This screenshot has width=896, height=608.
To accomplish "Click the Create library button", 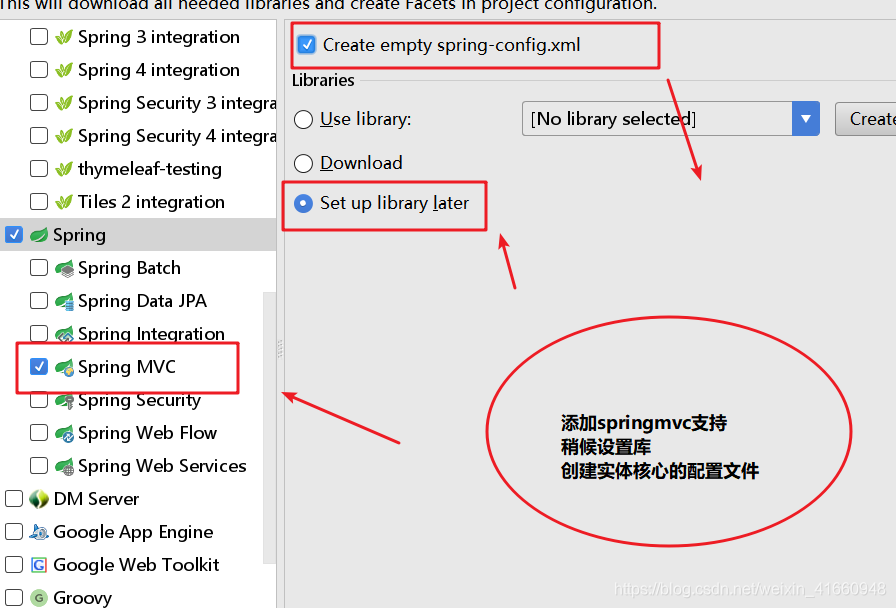I will (x=865, y=119).
